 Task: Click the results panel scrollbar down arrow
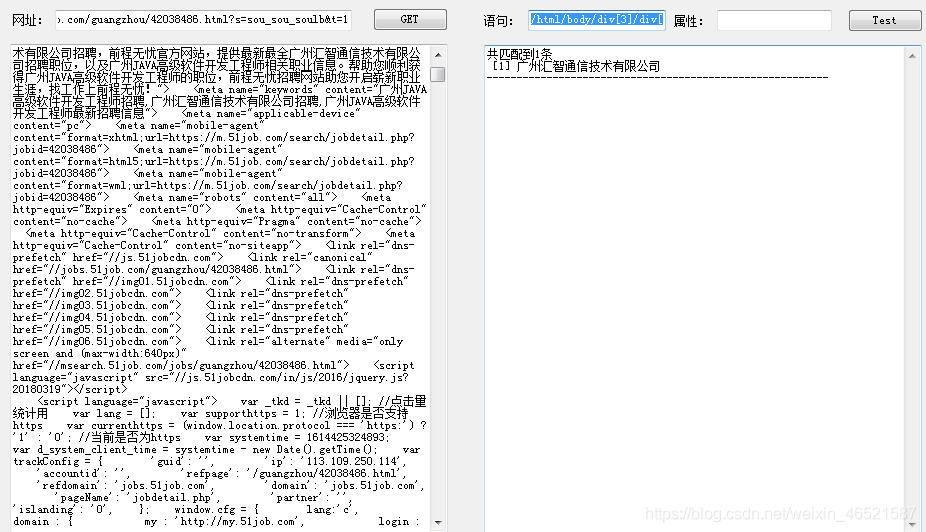pos(912,524)
